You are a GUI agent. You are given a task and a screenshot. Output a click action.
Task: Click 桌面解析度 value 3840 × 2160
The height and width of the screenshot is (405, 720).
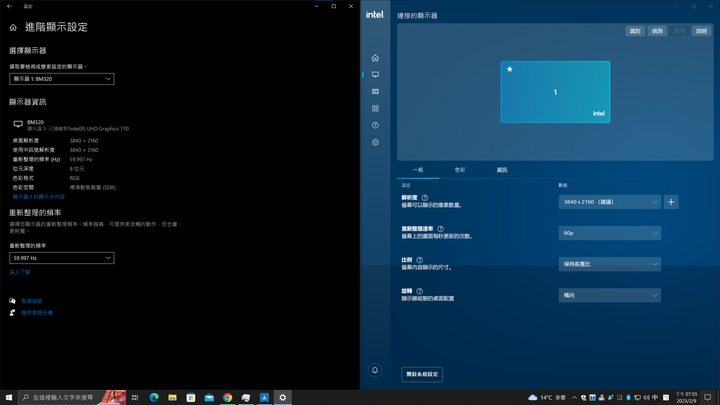point(84,141)
